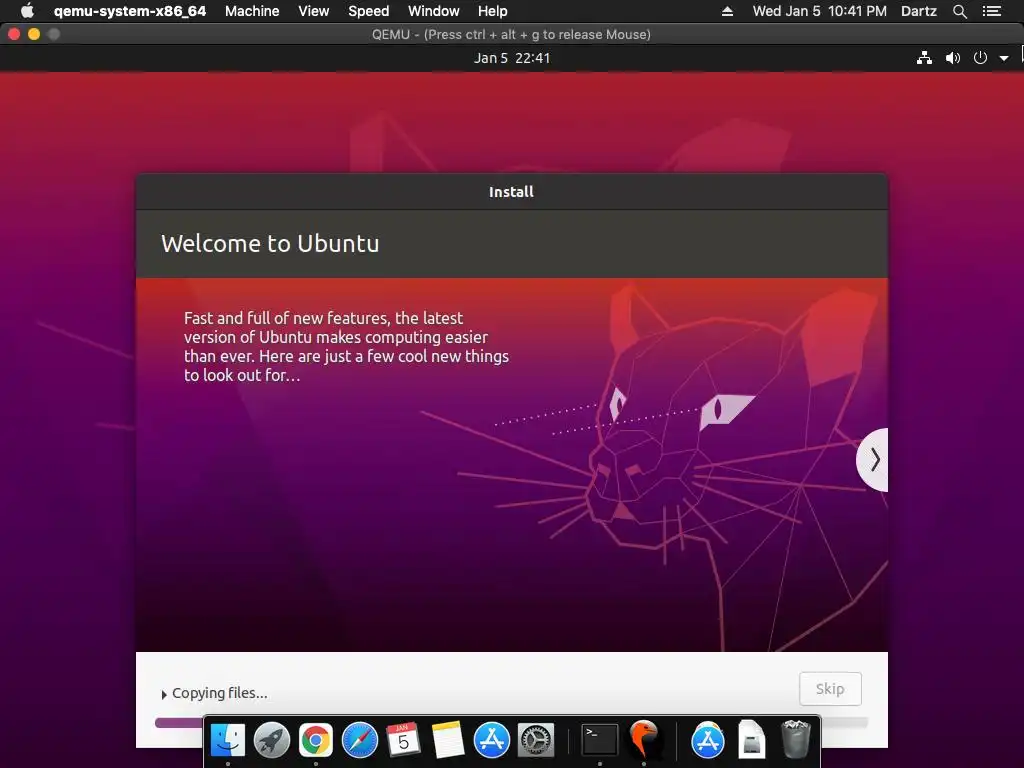Open the Help menu

(x=492, y=11)
